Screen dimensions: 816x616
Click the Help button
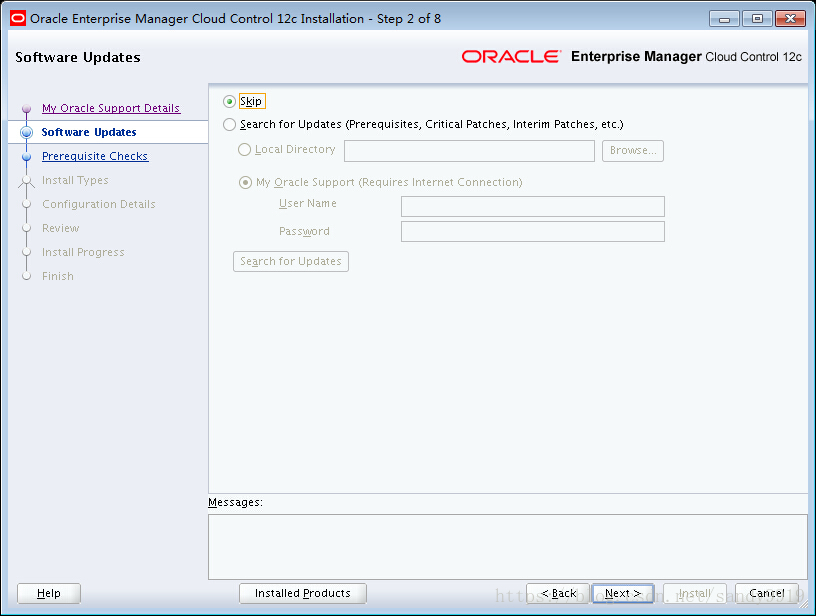49,593
